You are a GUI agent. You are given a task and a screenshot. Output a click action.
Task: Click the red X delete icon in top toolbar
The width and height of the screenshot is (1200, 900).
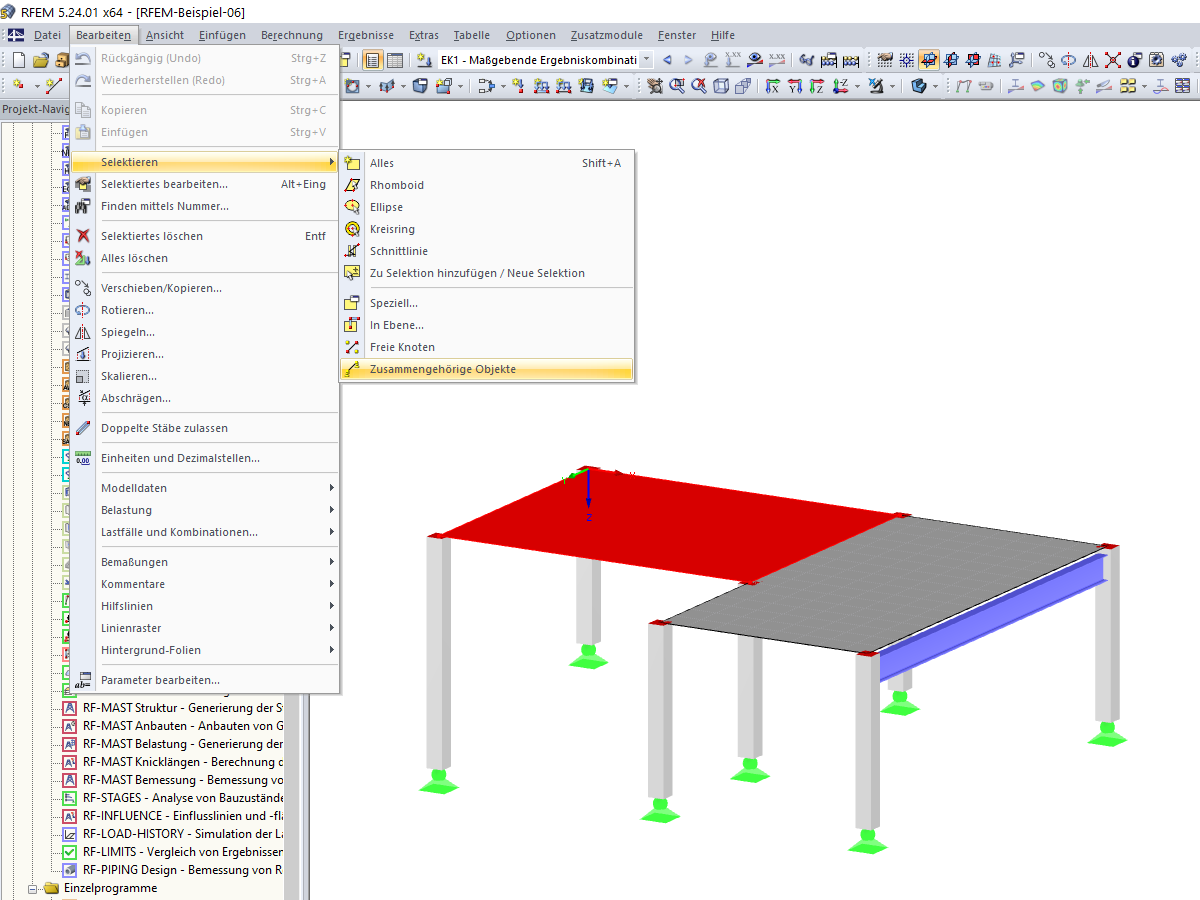(x=1112, y=60)
